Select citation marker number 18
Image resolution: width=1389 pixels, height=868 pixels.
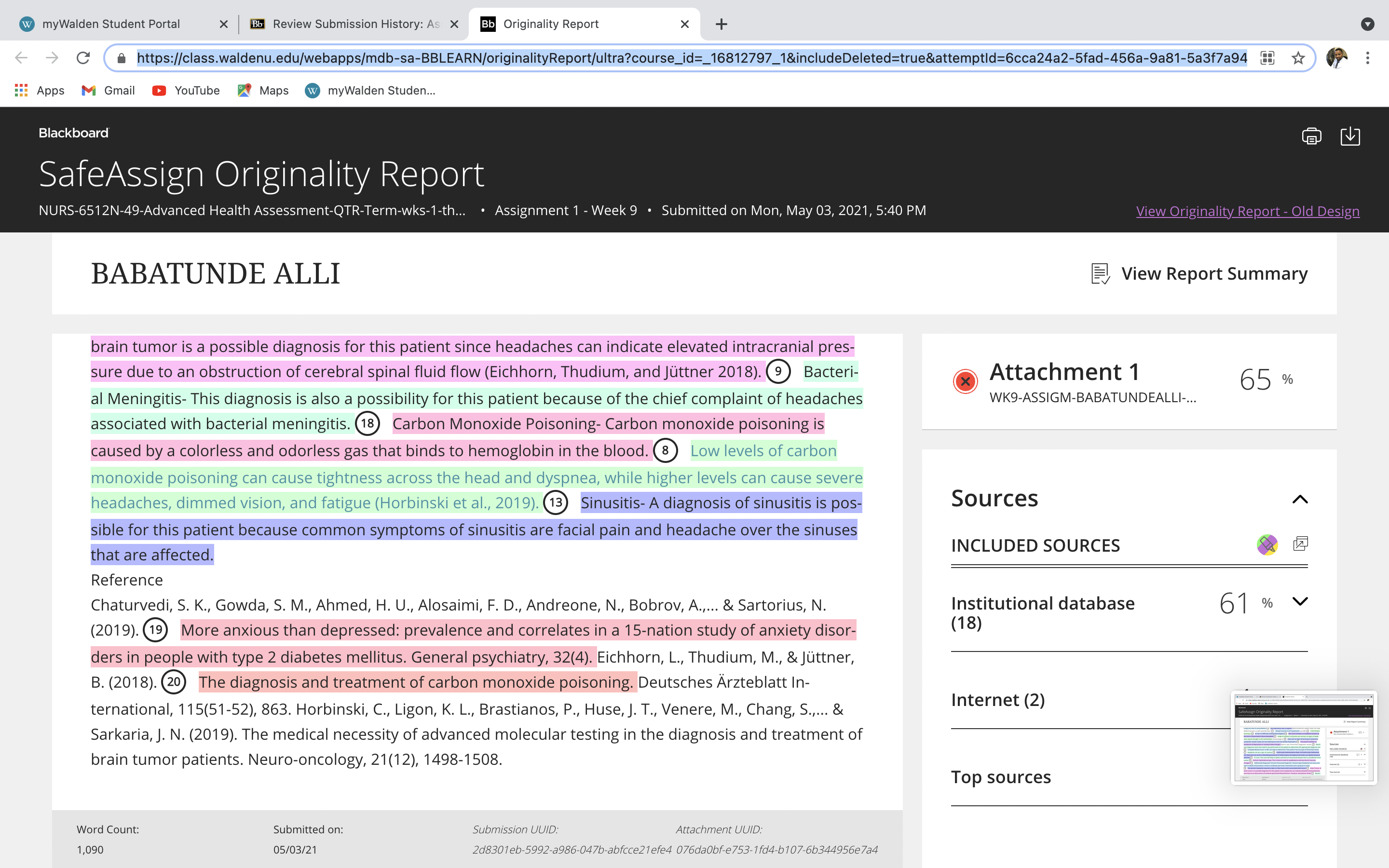tap(368, 424)
